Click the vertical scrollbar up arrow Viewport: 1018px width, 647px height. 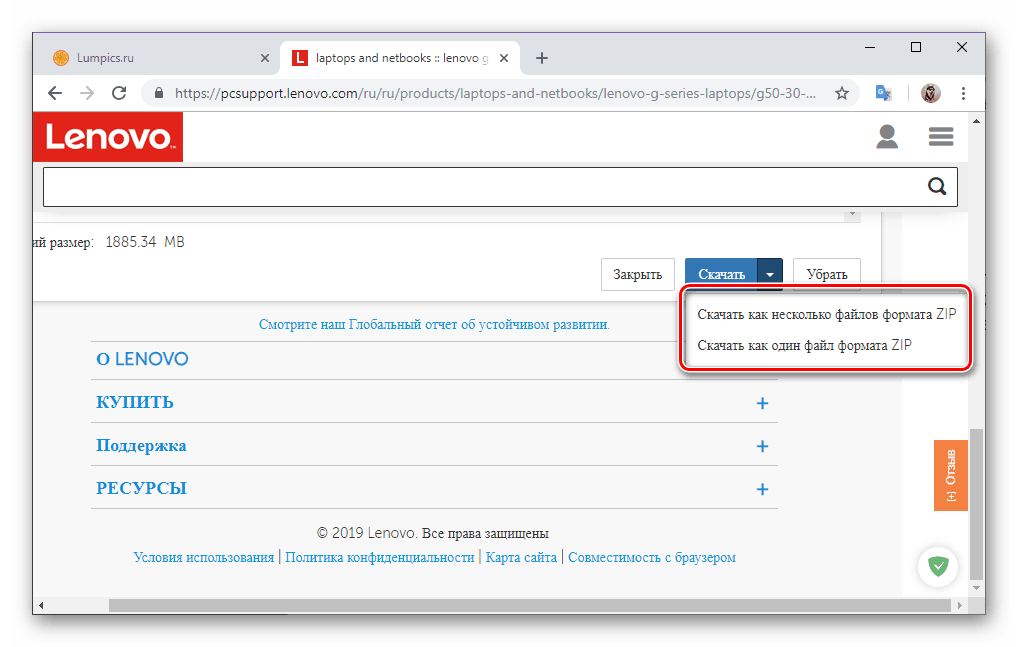click(x=976, y=121)
